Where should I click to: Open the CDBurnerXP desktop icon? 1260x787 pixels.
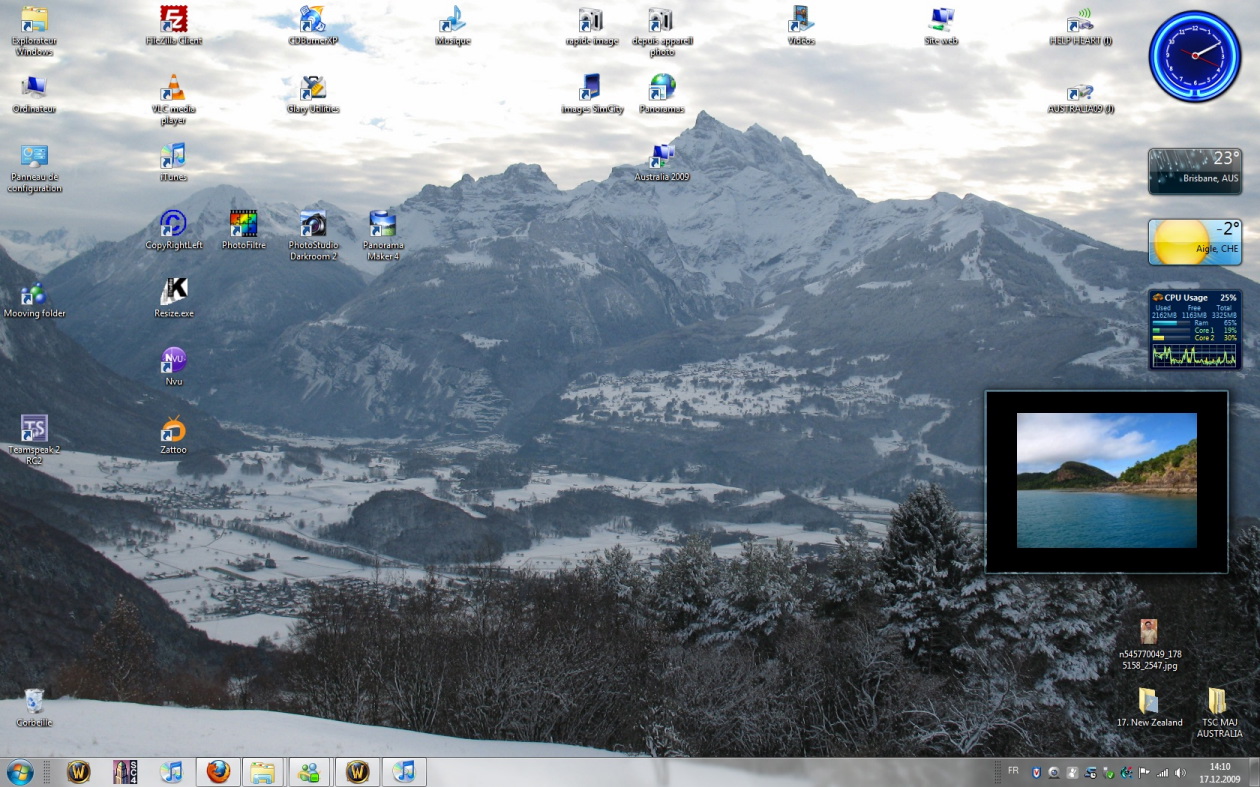313,20
